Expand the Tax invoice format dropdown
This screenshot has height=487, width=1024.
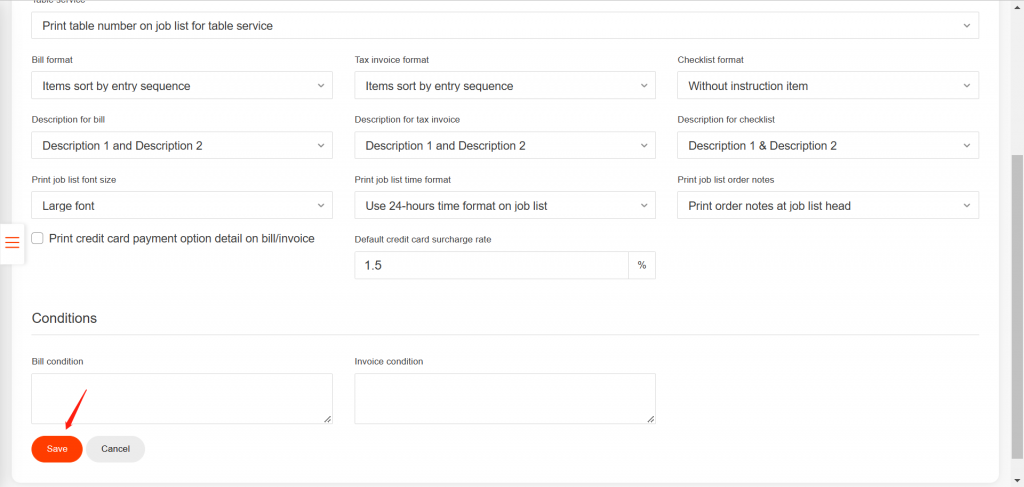pyautogui.click(x=505, y=86)
